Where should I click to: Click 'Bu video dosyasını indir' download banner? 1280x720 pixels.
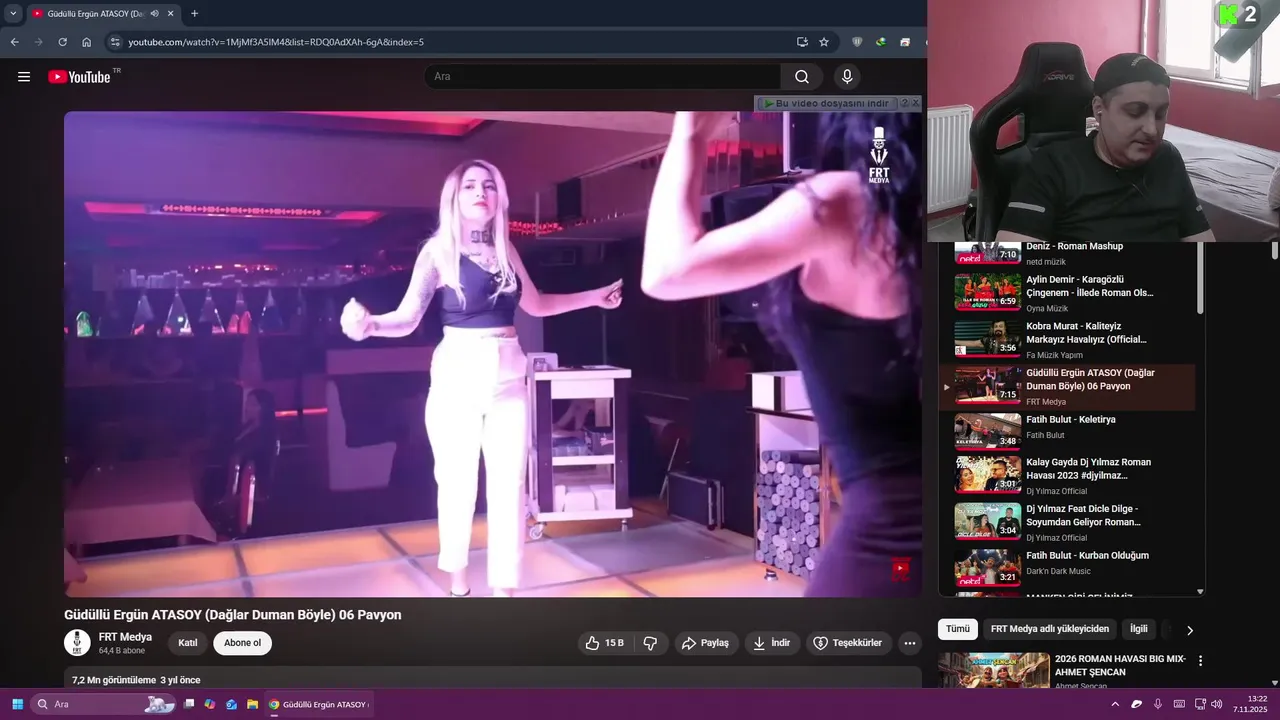[x=826, y=103]
